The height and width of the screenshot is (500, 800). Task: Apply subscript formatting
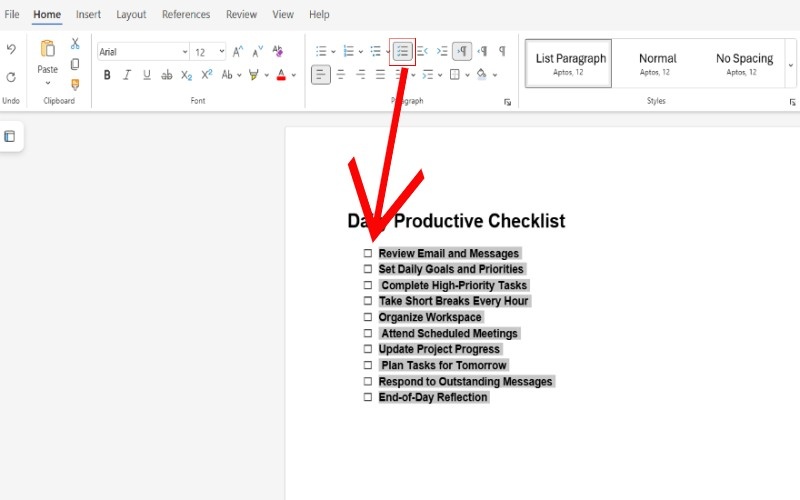click(x=187, y=75)
